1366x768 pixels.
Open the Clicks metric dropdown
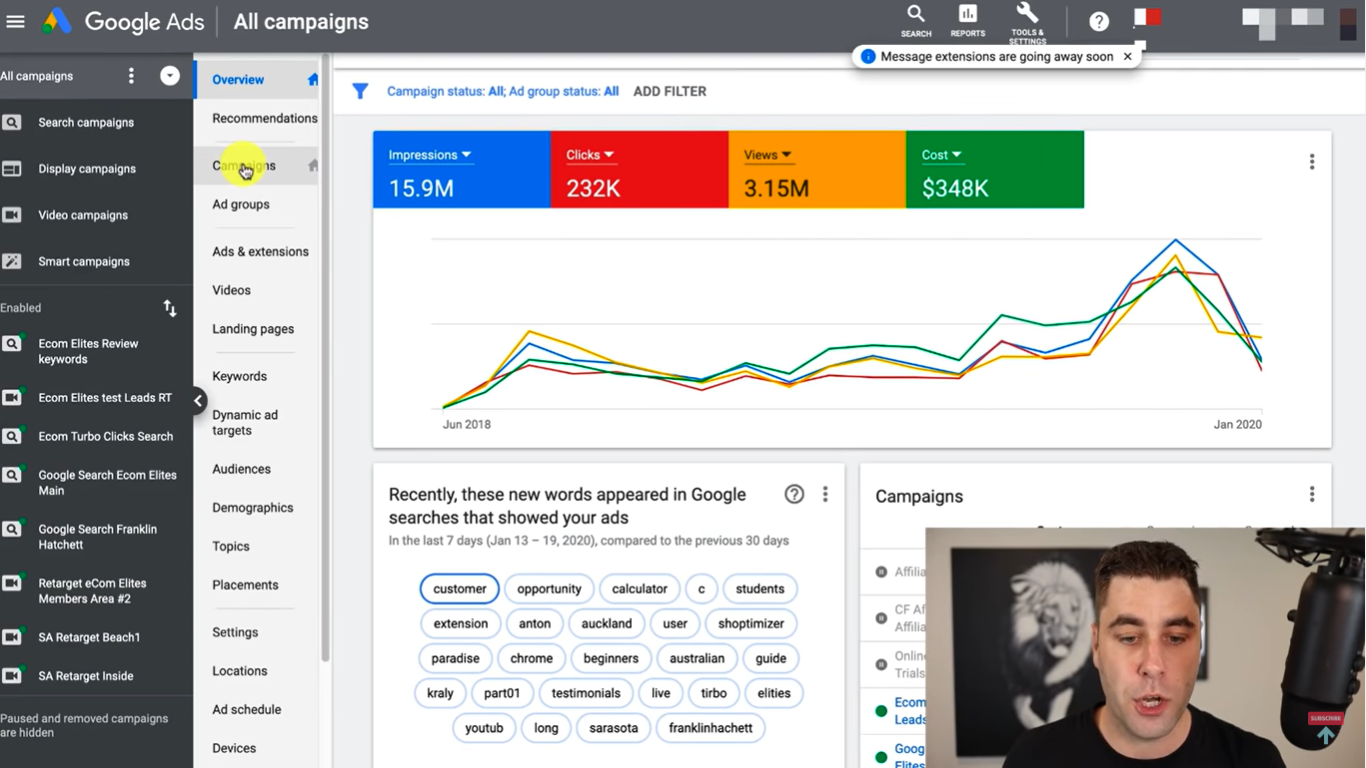pos(590,155)
